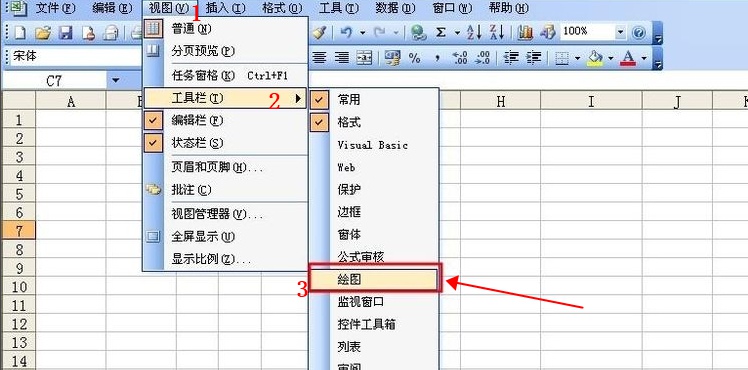This screenshot has height=370, width=748.
Task: Open the AutoSum functions dropdown arrow
Action: pos(457,32)
